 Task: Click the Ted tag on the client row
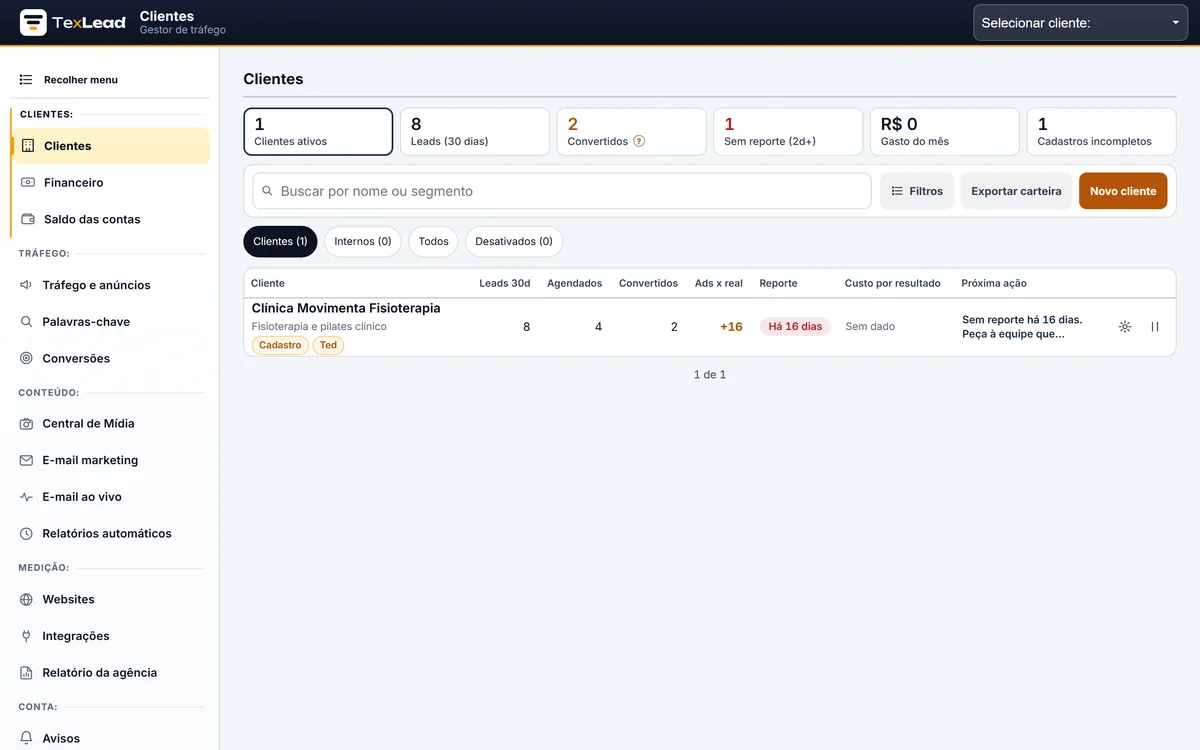click(328, 345)
